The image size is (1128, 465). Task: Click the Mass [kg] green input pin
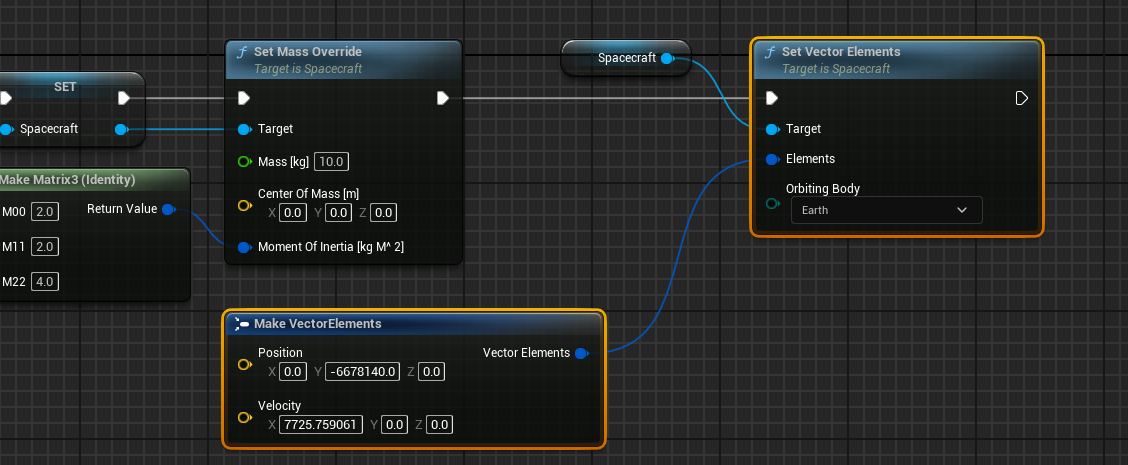coord(244,162)
